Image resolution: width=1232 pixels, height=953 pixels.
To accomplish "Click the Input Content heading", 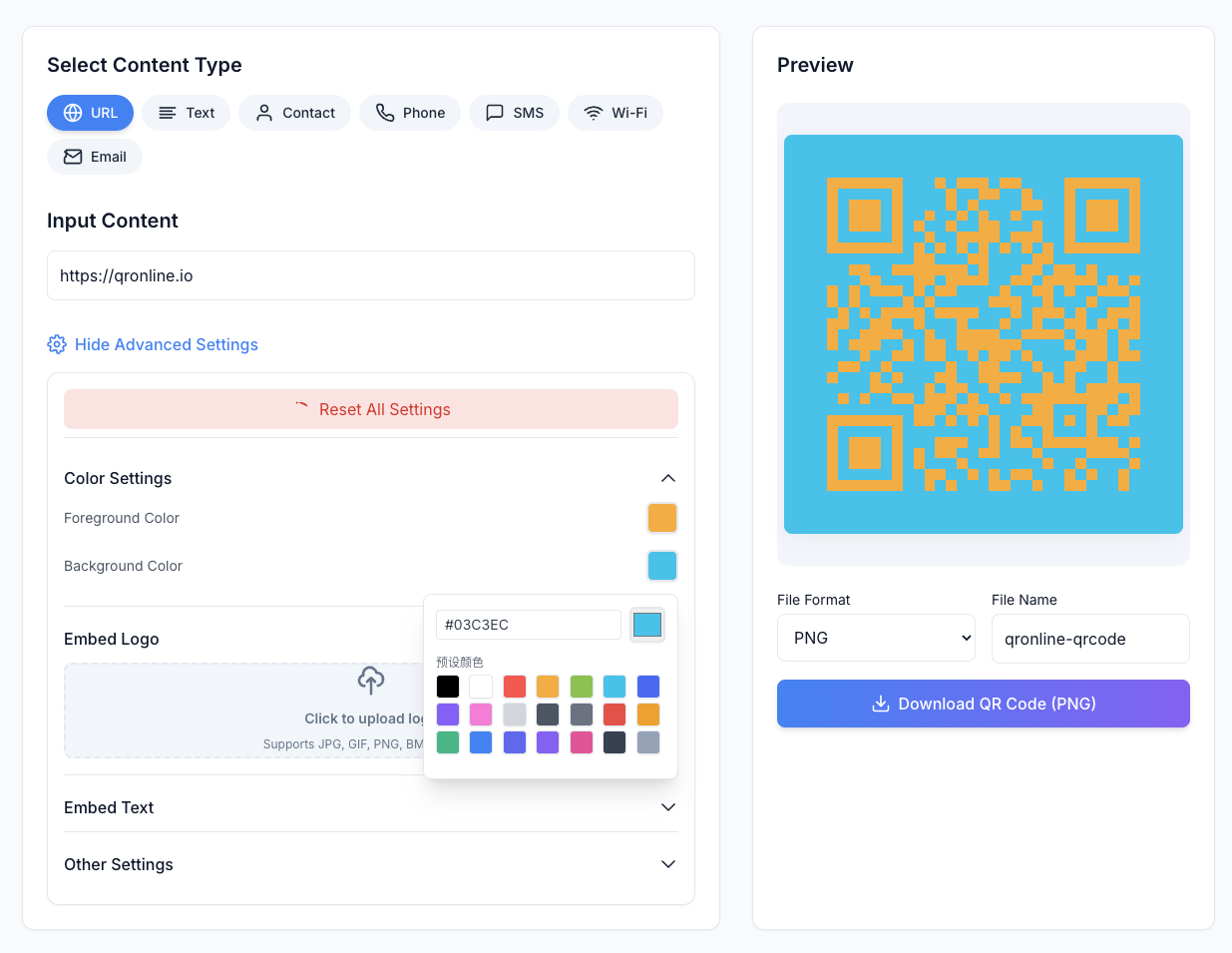I will tap(113, 221).
